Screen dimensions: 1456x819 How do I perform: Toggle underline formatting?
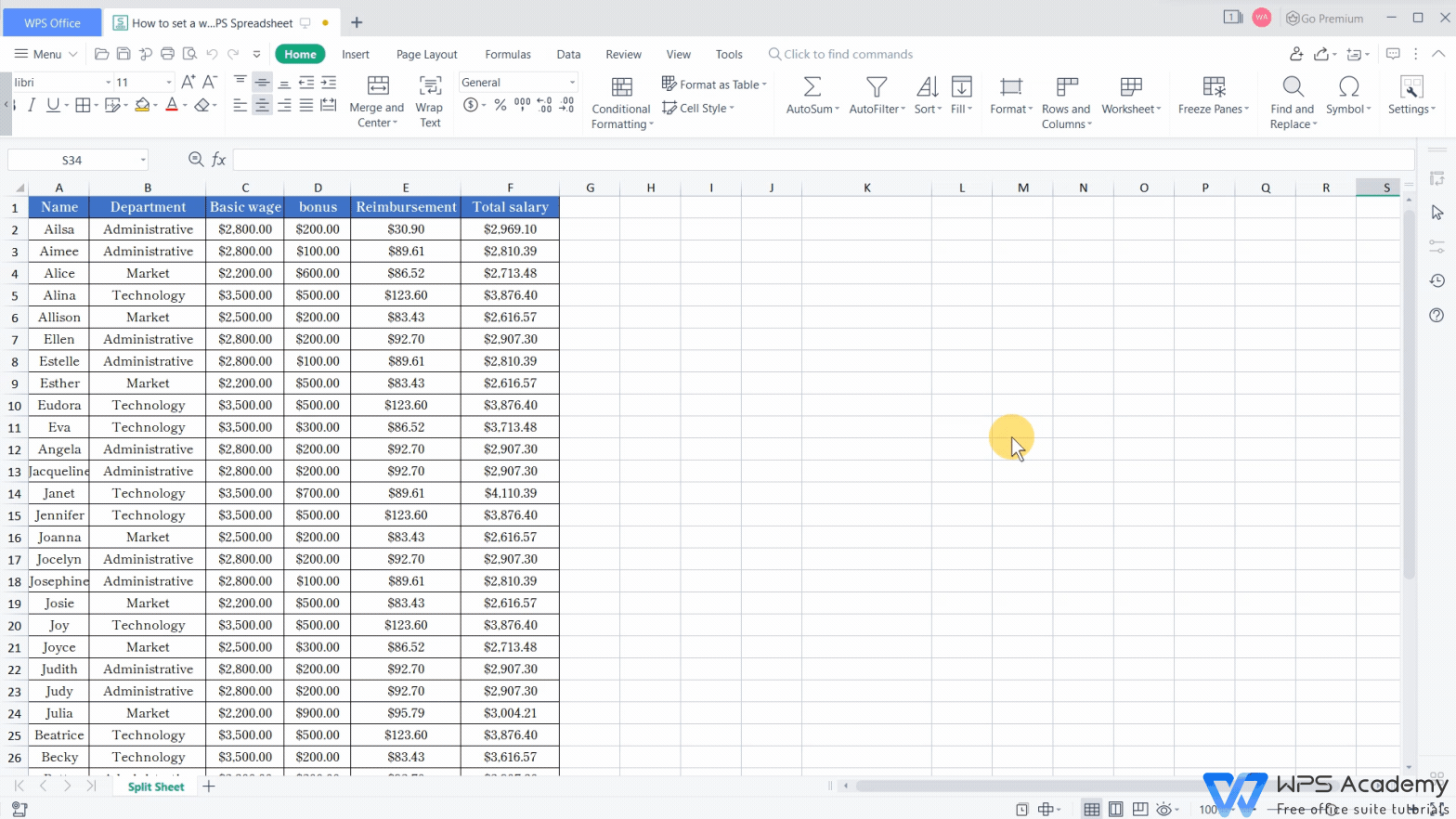coord(53,105)
